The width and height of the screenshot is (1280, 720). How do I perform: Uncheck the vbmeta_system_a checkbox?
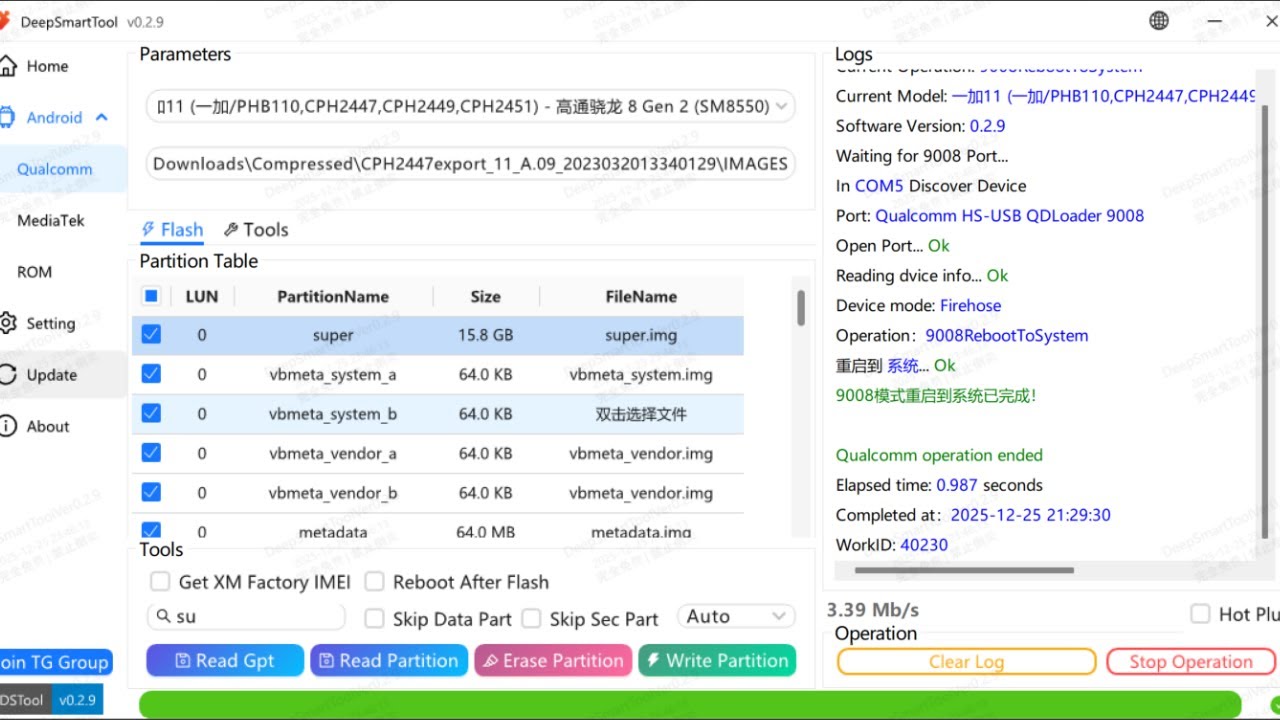151,374
